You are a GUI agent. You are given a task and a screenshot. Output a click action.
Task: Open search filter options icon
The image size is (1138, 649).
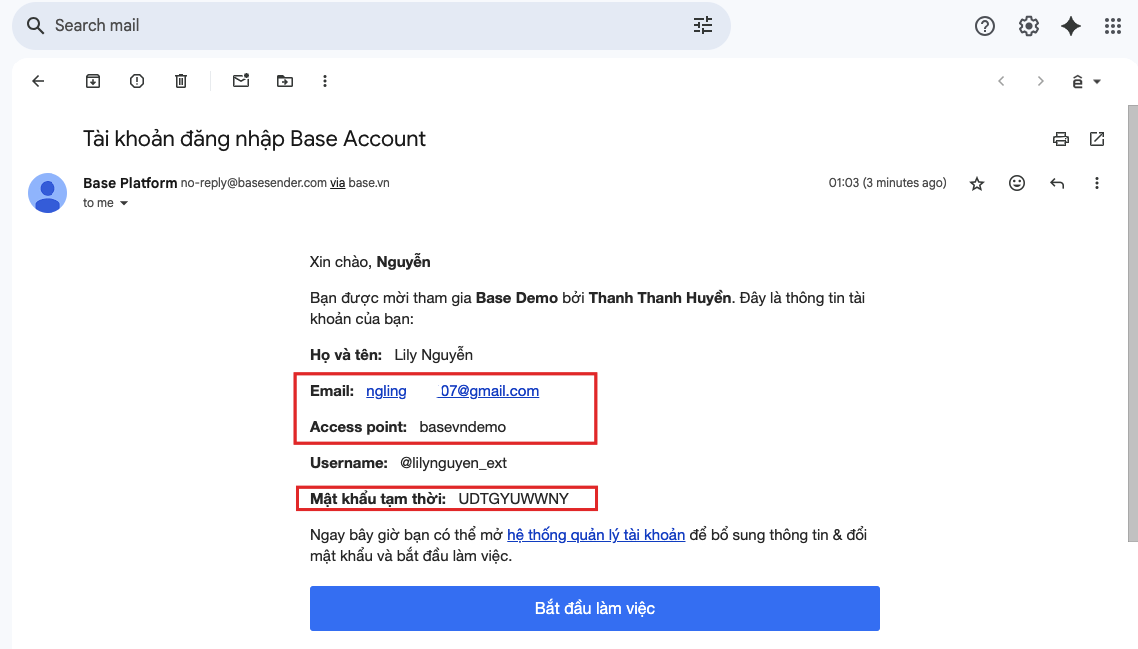coord(703,25)
